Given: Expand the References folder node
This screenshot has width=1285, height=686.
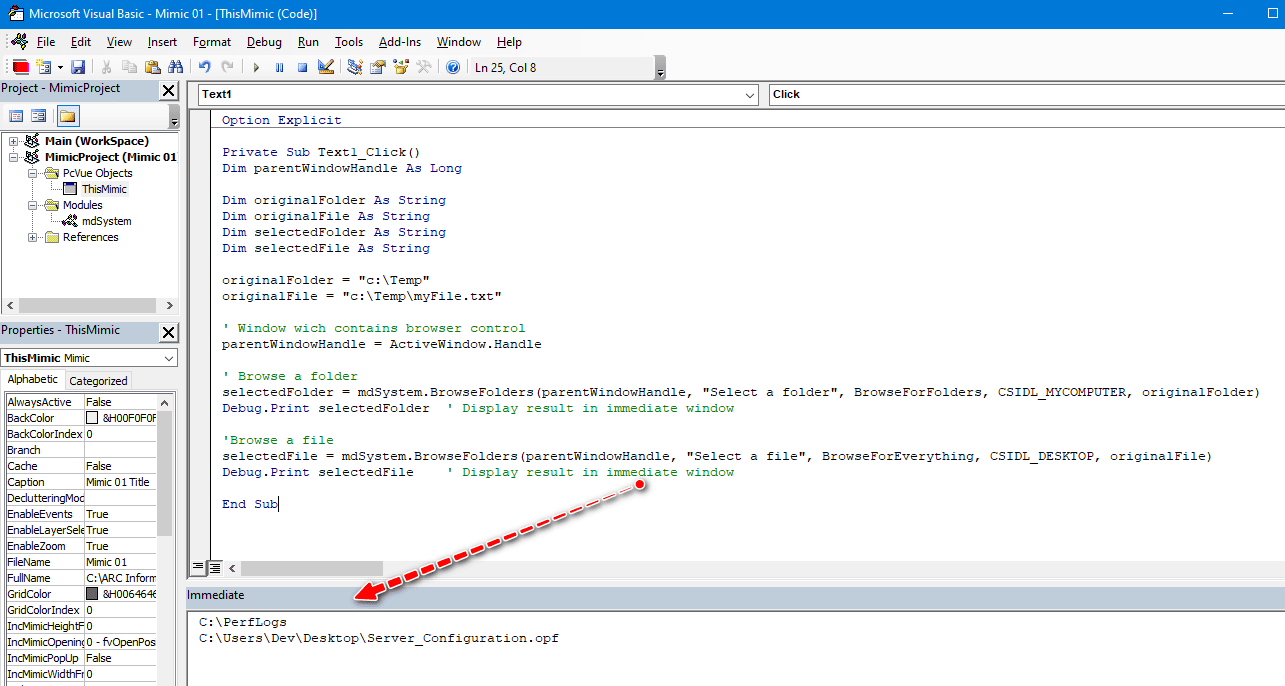Looking at the screenshot, I should click(33, 237).
